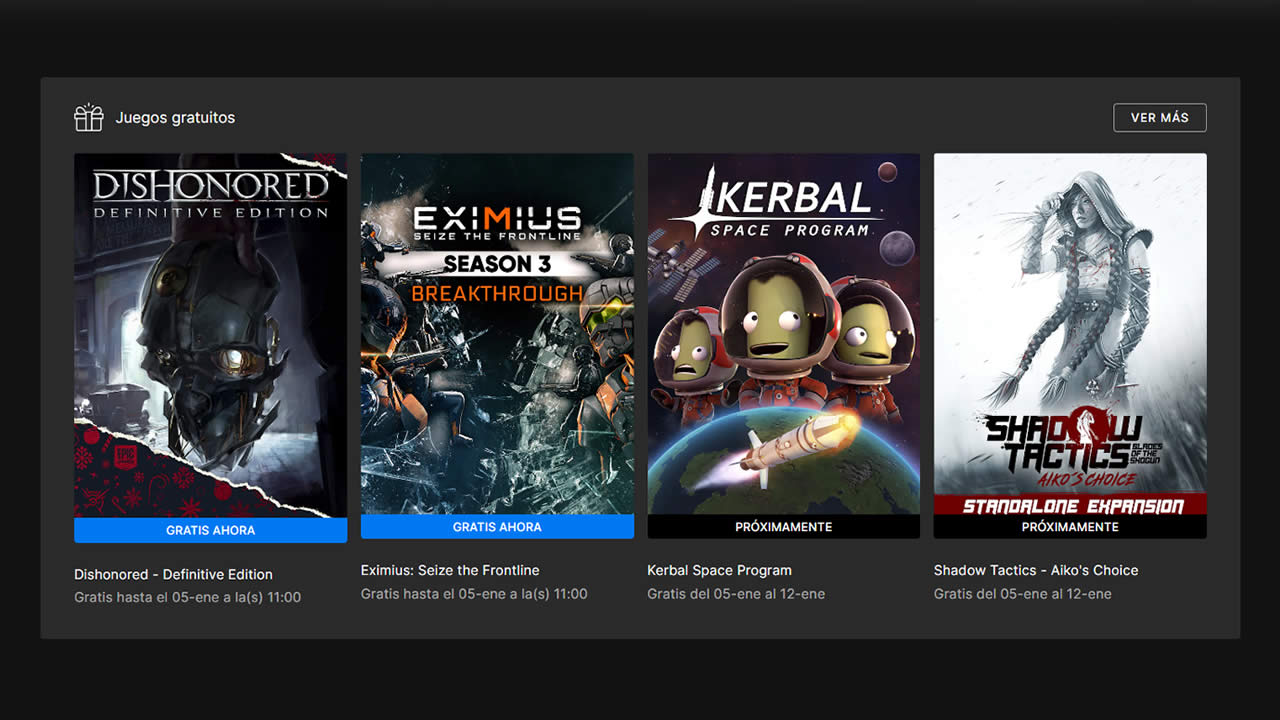Click the GRATIS AHORA banner under Eximius
Screen dimensions: 1280x720
pos(497,527)
